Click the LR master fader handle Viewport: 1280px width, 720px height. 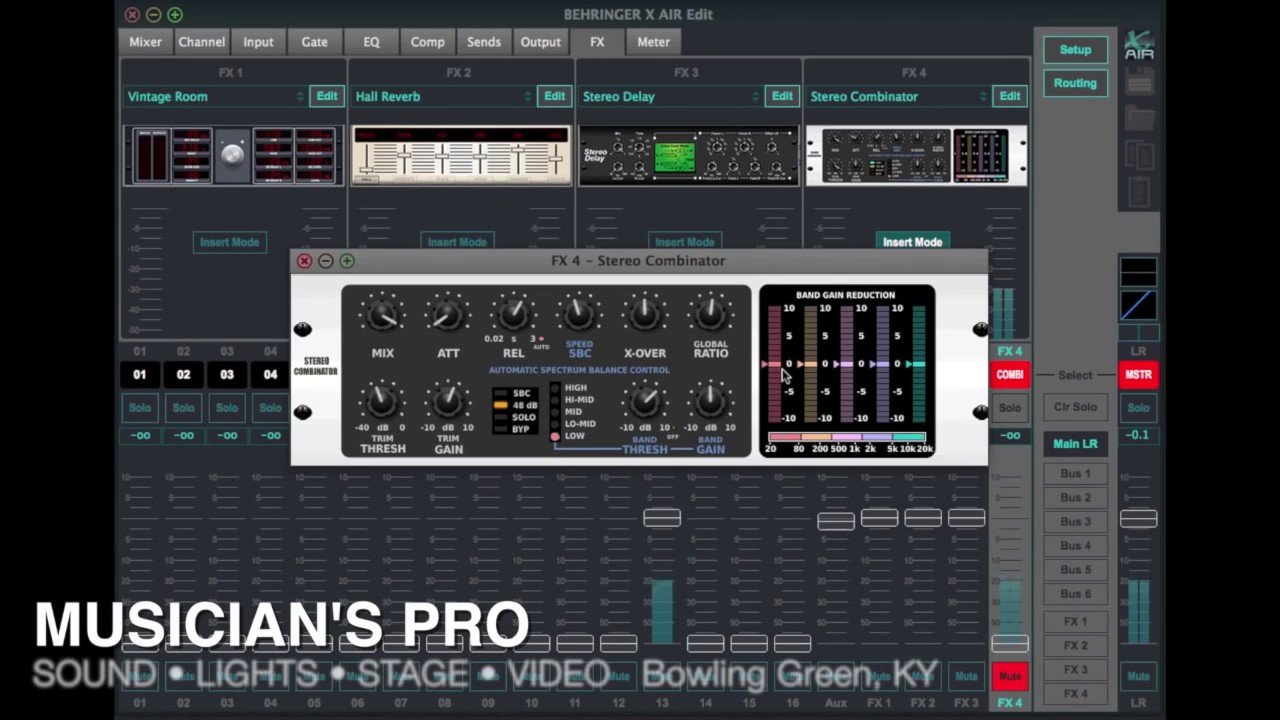point(1138,518)
